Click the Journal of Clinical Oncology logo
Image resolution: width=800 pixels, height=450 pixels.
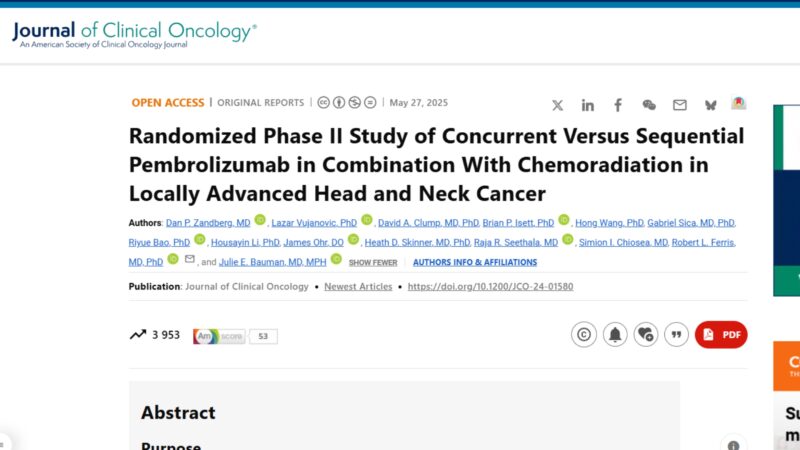click(x=135, y=34)
